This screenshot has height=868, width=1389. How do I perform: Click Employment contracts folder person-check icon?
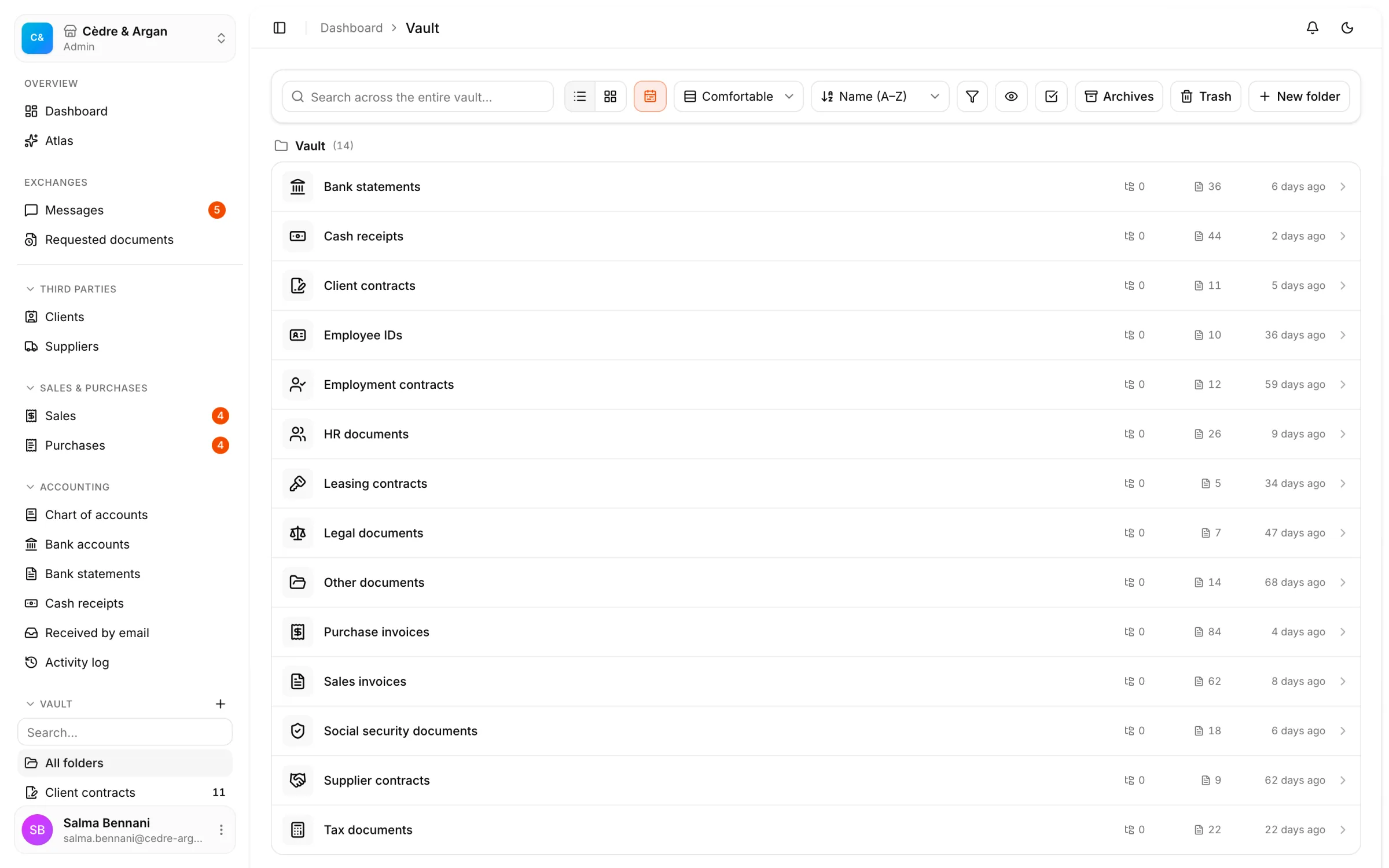point(297,384)
